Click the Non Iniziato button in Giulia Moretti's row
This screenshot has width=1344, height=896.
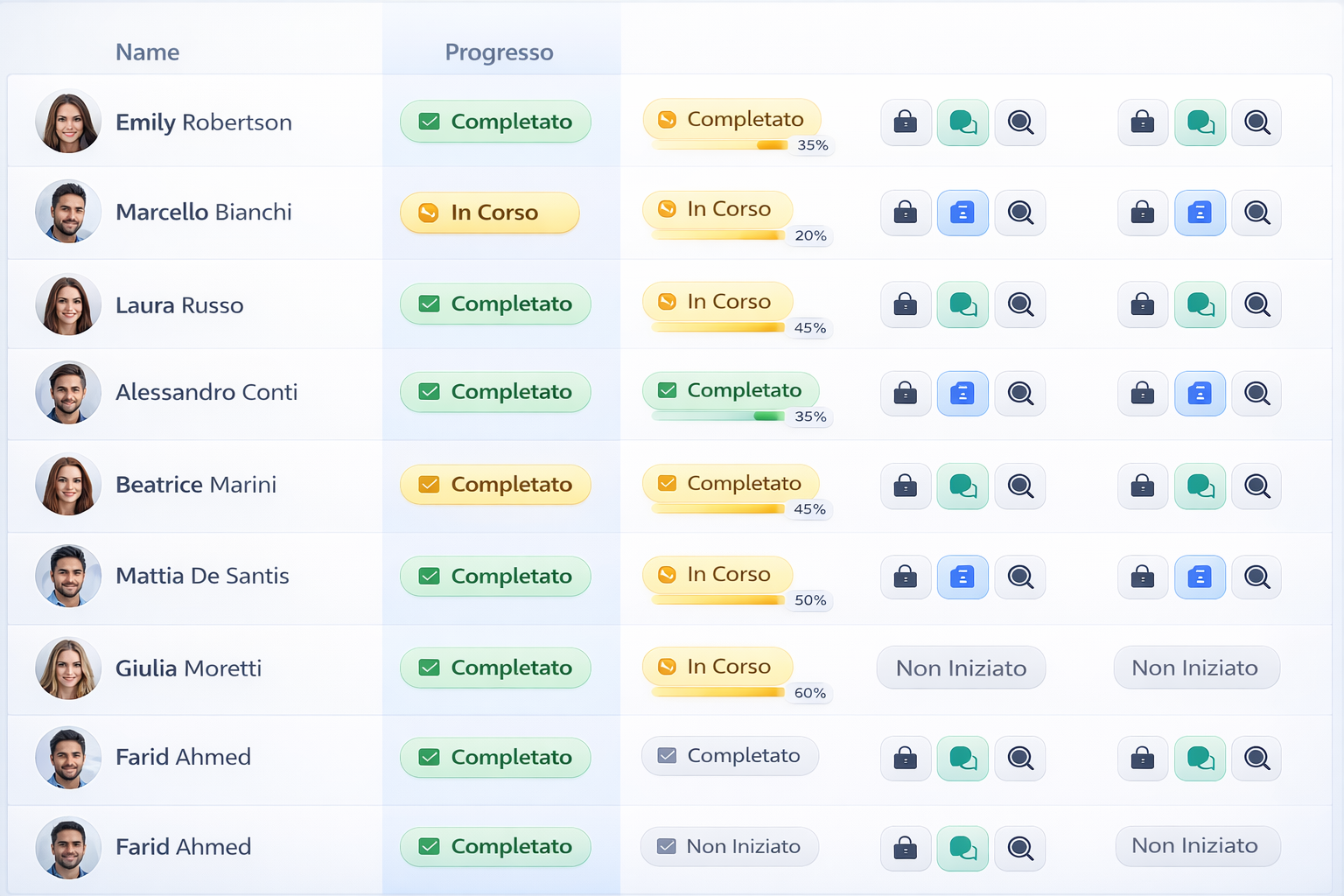[x=960, y=668]
